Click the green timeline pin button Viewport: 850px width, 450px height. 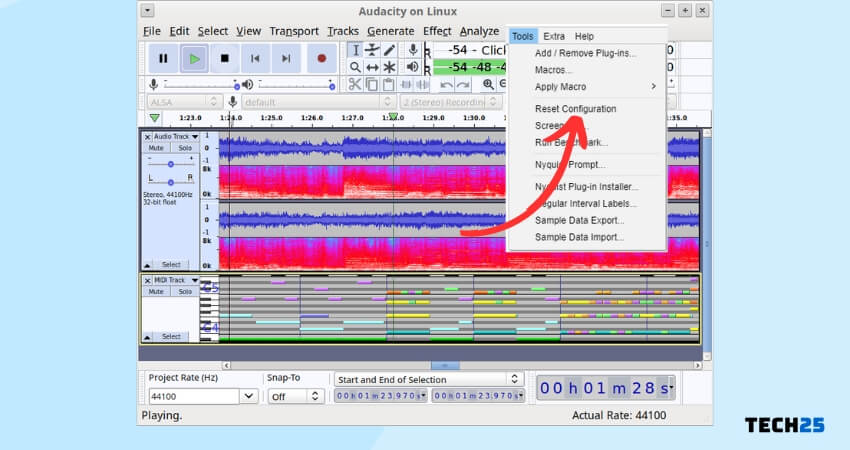(154, 118)
